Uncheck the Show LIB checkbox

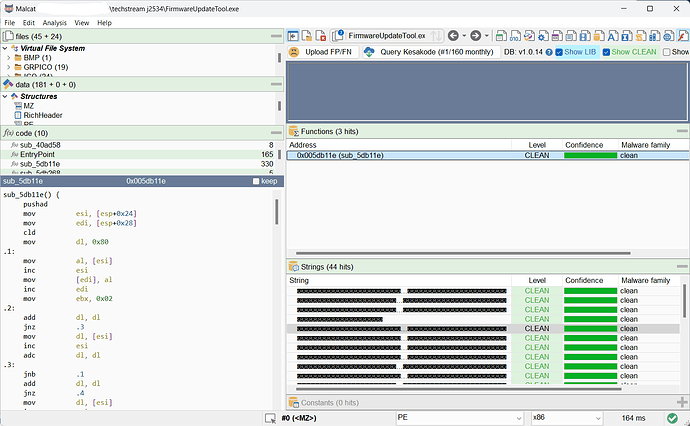(x=559, y=52)
